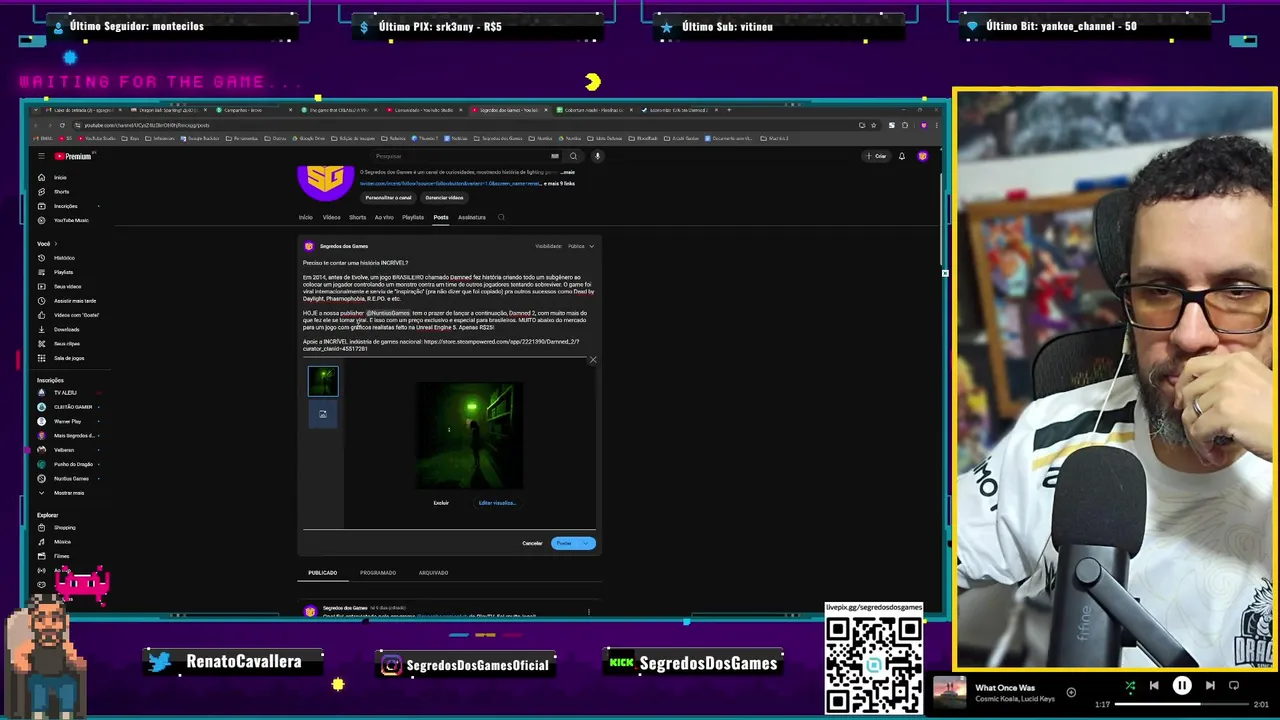Open the on-screen keyboard icon in search
This screenshot has height=720, width=1280.
coord(555,156)
